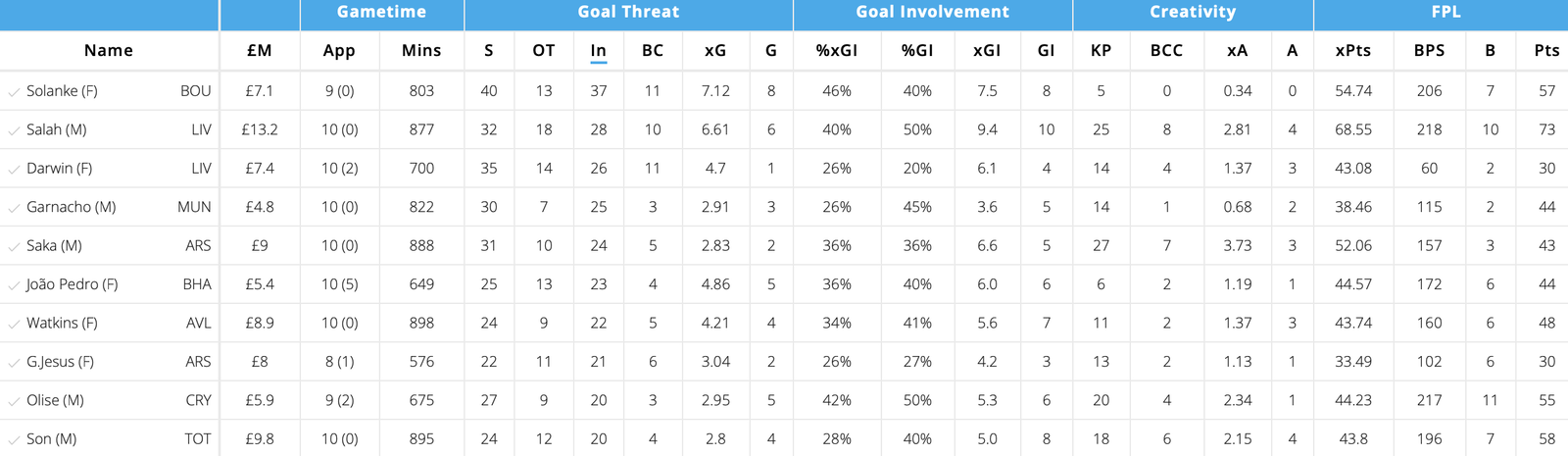Open the Solanke (F) player name
The height and width of the screenshot is (456, 1568).
62,91
